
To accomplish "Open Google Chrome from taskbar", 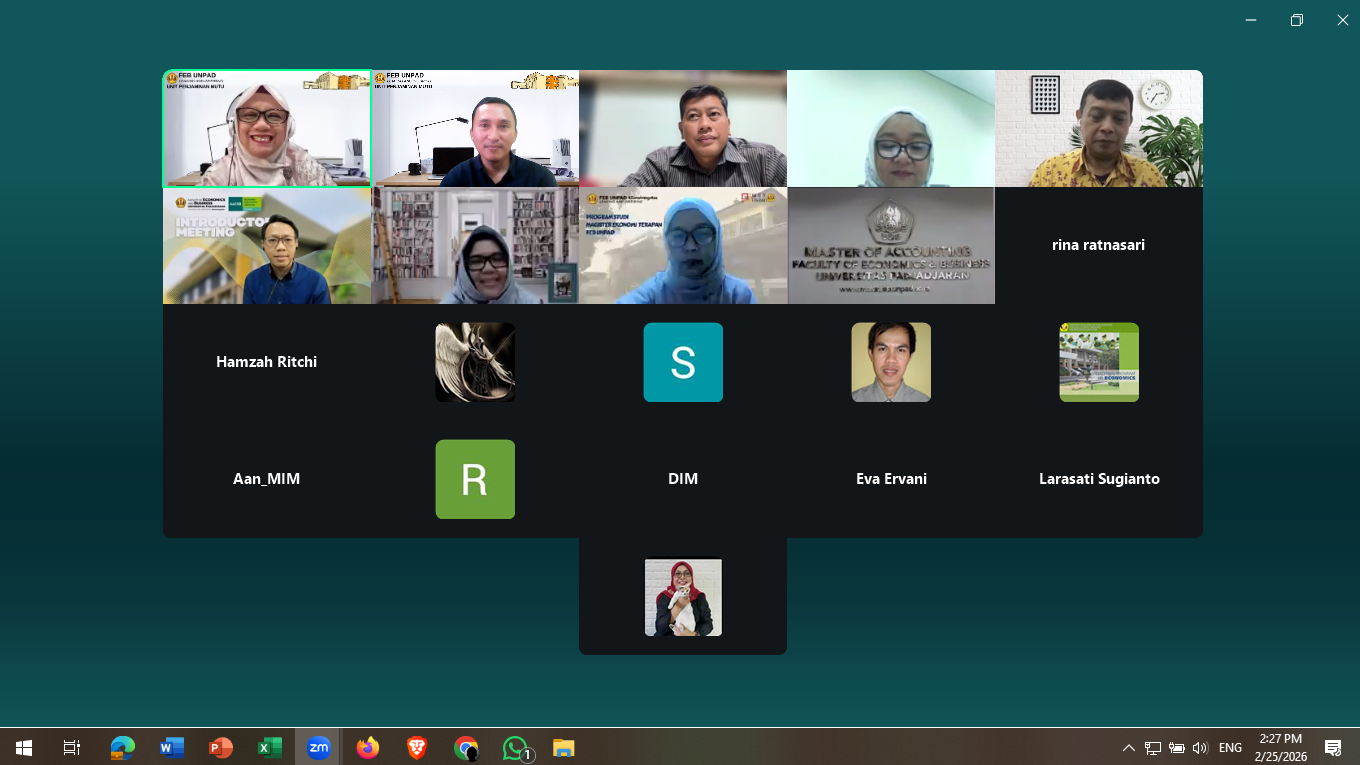I will (466, 747).
